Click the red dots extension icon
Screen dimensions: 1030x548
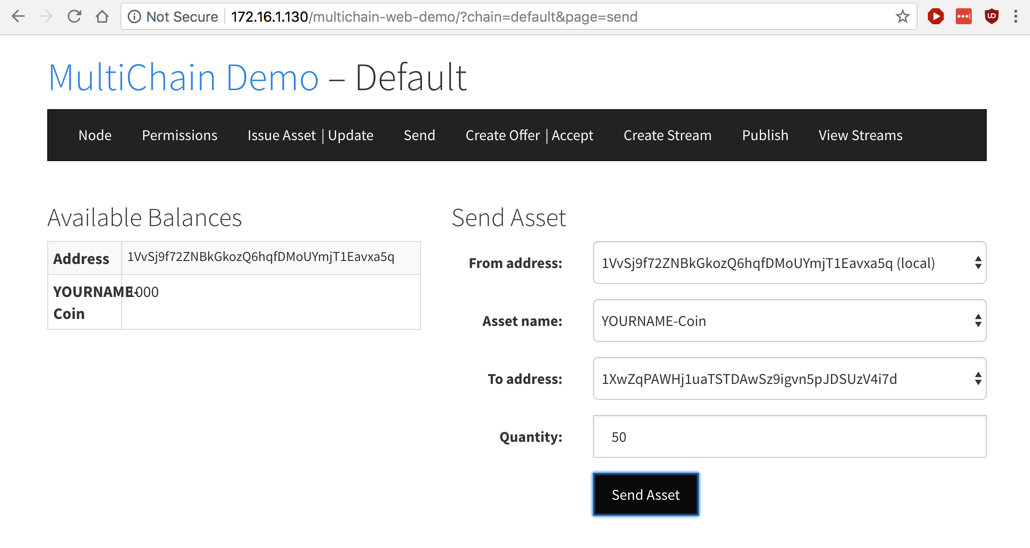pos(964,16)
